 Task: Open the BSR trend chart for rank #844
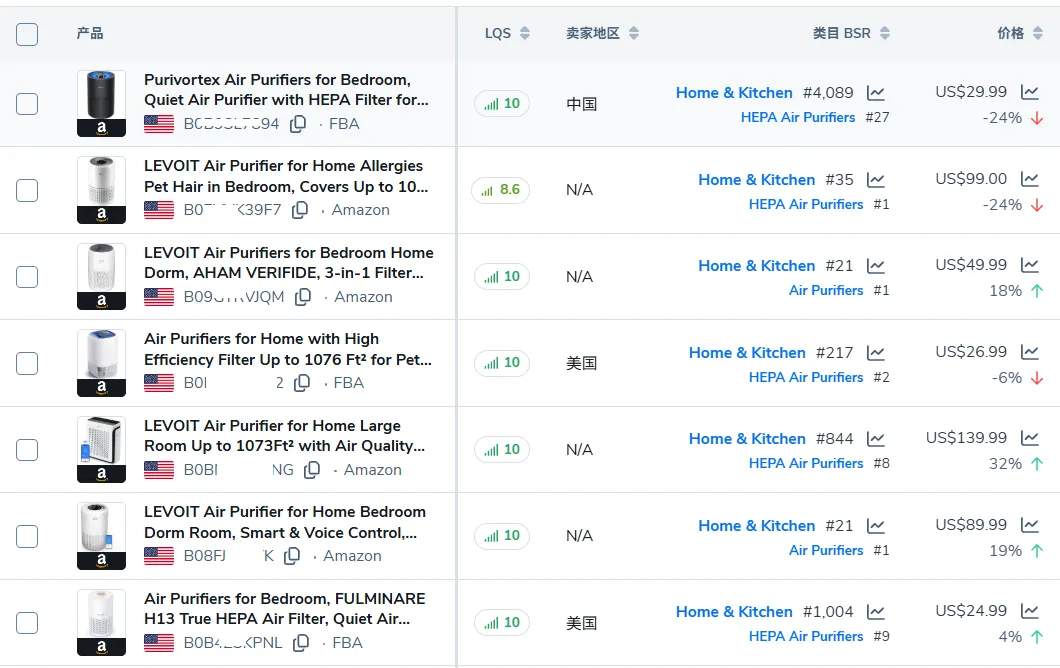click(876, 439)
